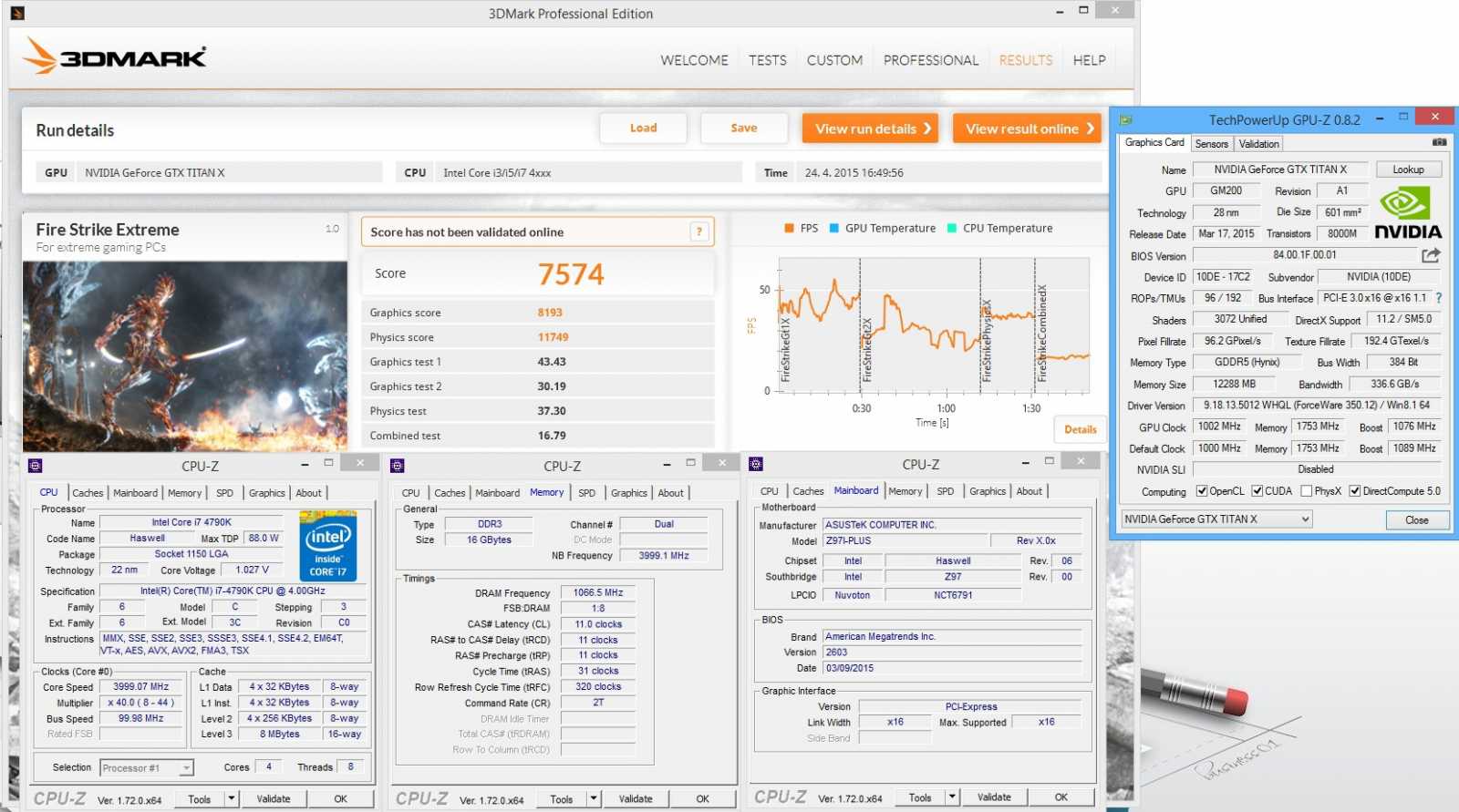Minimize the left CPU-Z CPU window
This screenshot has height=812, width=1459.
click(305, 464)
